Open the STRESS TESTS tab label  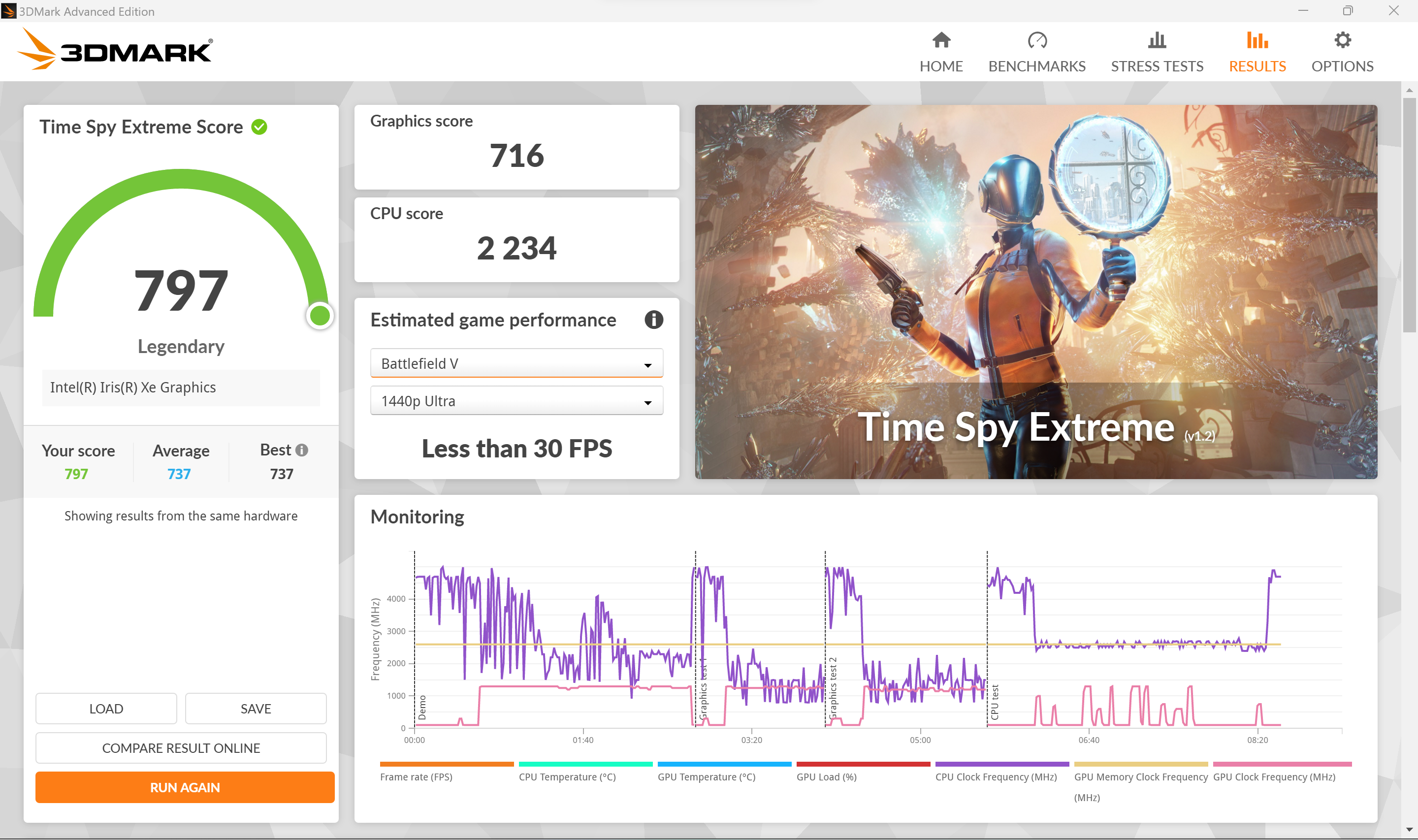coord(1157,66)
